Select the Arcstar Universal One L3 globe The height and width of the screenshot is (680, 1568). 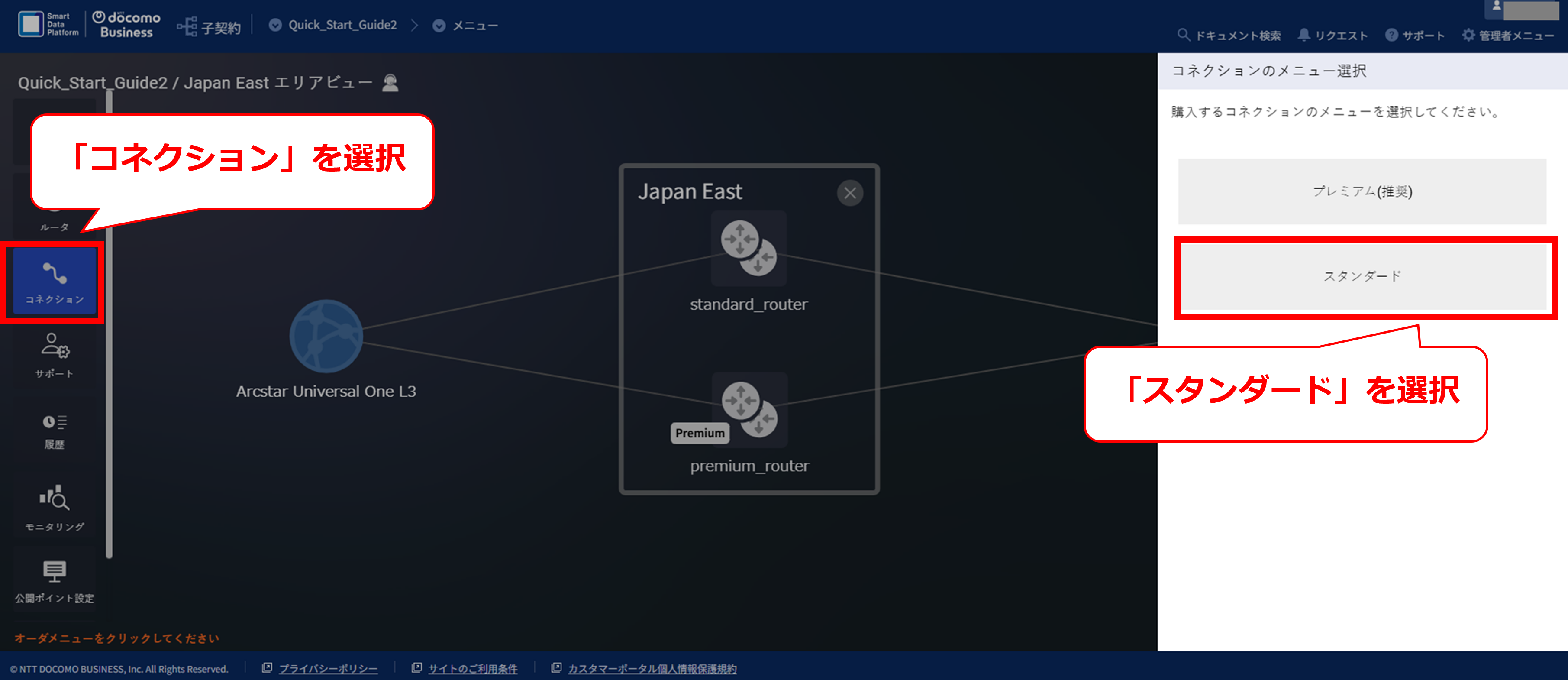click(326, 335)
